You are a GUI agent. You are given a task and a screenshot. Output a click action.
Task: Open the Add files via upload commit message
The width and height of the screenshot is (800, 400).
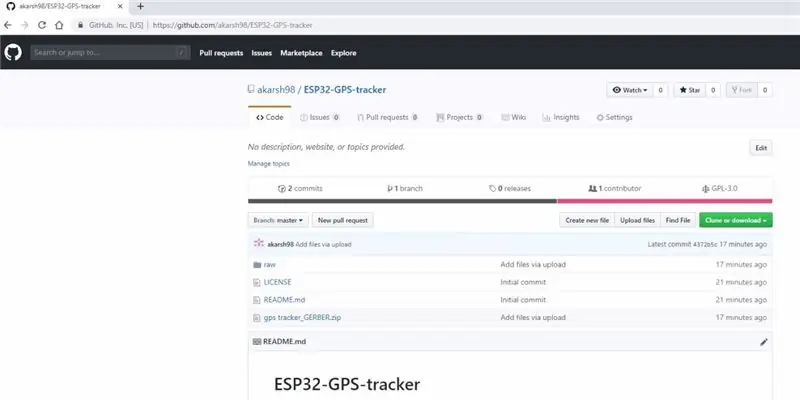pyautogui.click(x=323, y=244)
